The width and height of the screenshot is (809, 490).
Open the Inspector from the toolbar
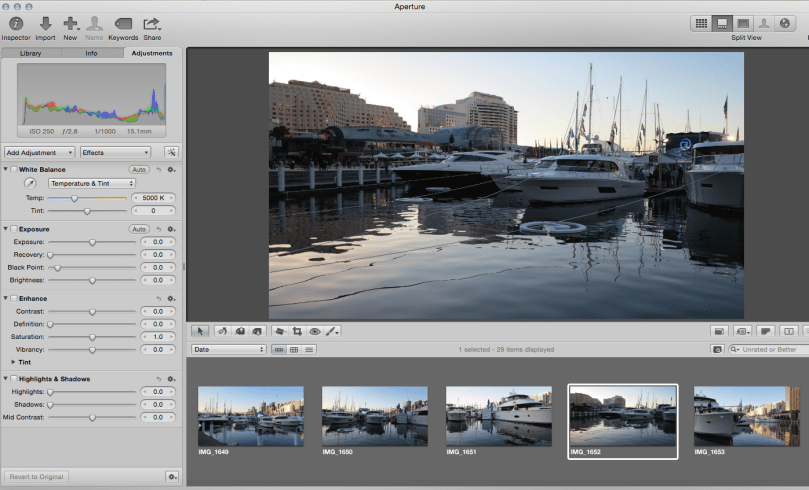point(16,23)
